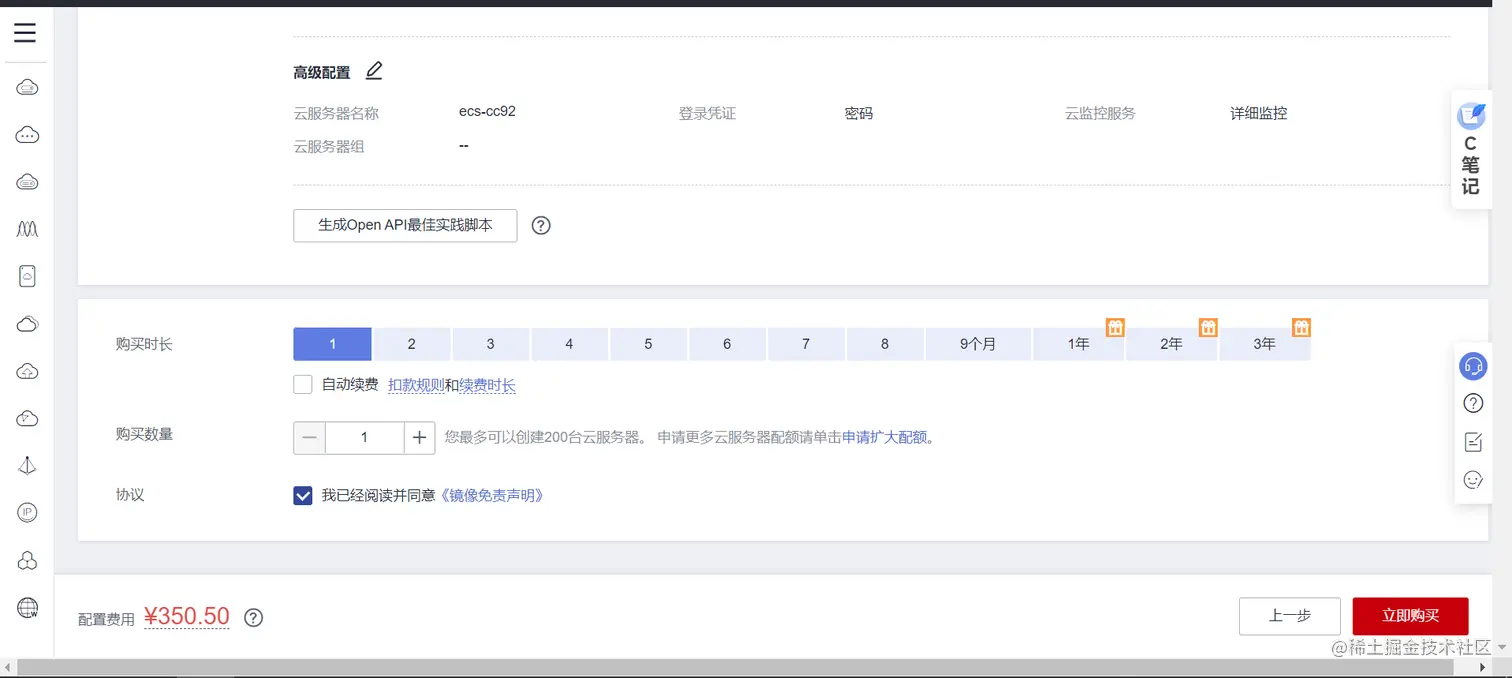Click the purchase quantity input field
Image resolution: width=1512 pixels, height=678 pixels.
point(364,437)
